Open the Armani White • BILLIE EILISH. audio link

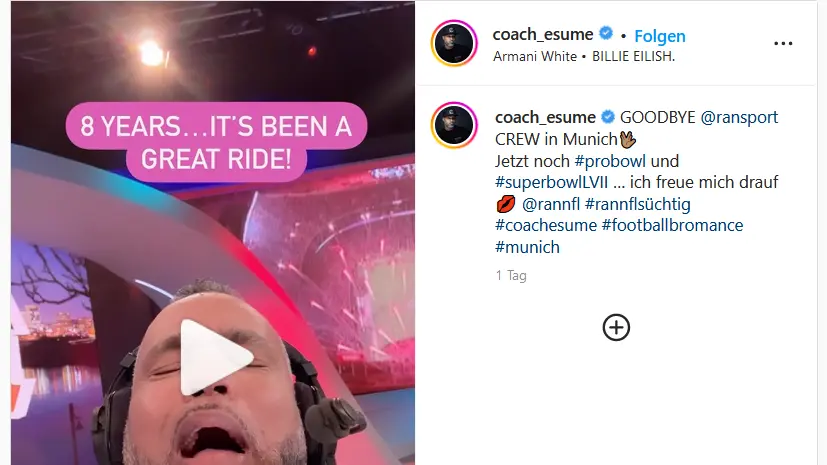(x=584, y=56)
